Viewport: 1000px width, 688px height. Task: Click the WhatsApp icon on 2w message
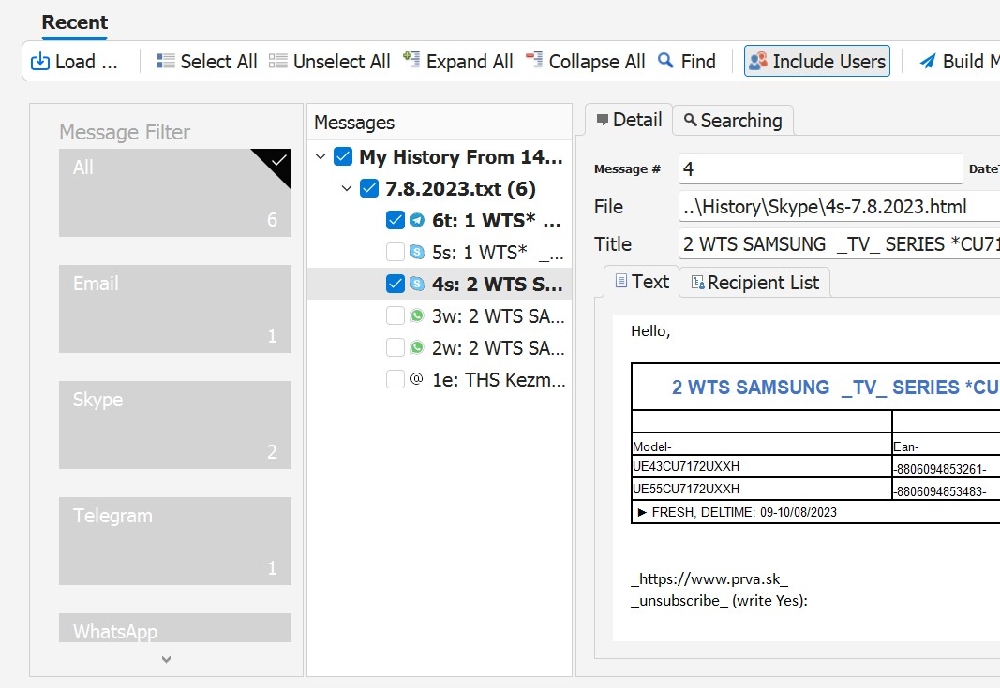[417, 348]
